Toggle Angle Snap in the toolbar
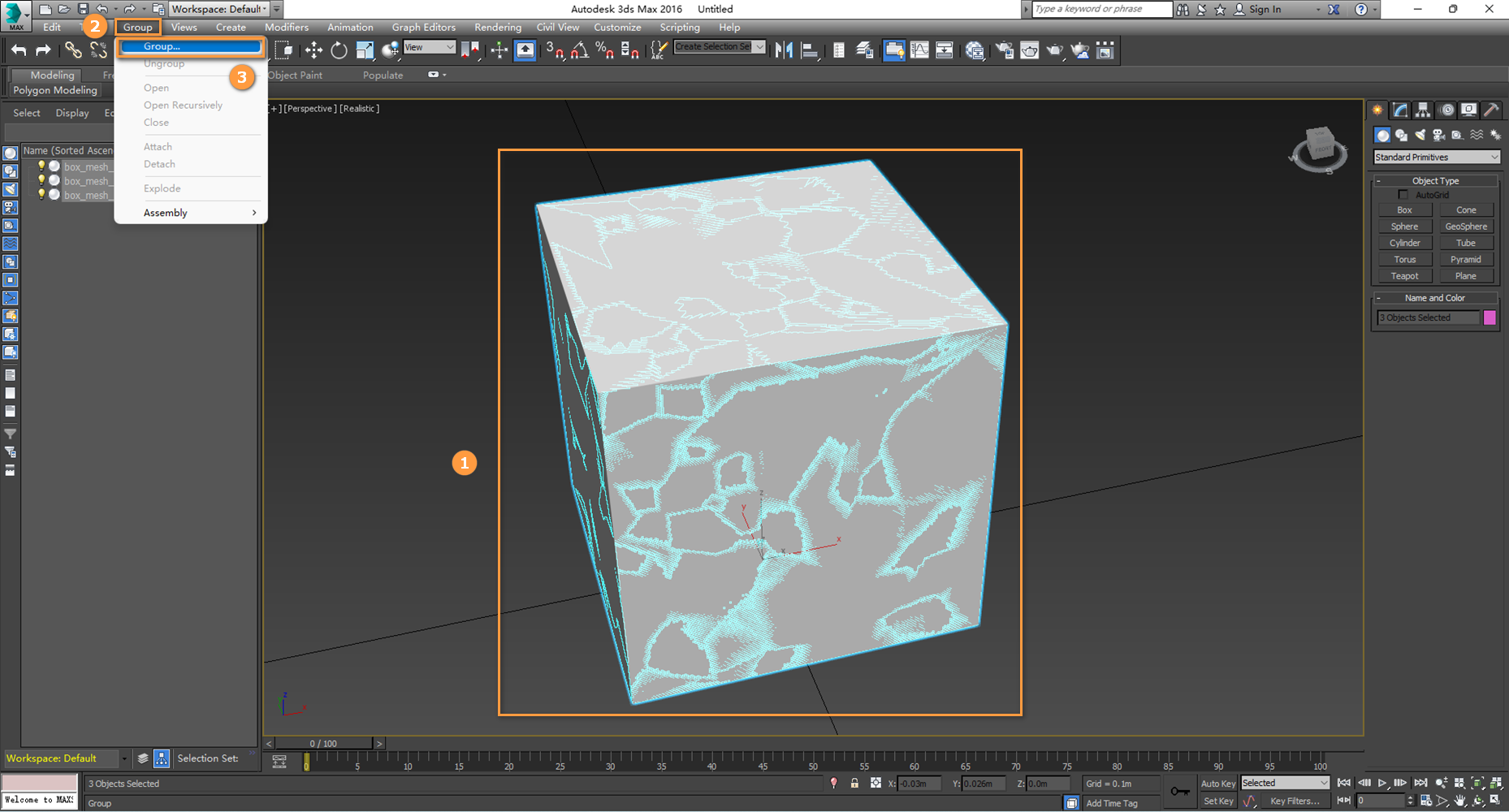Viewport: 1509px width, 812px height. 579,50
